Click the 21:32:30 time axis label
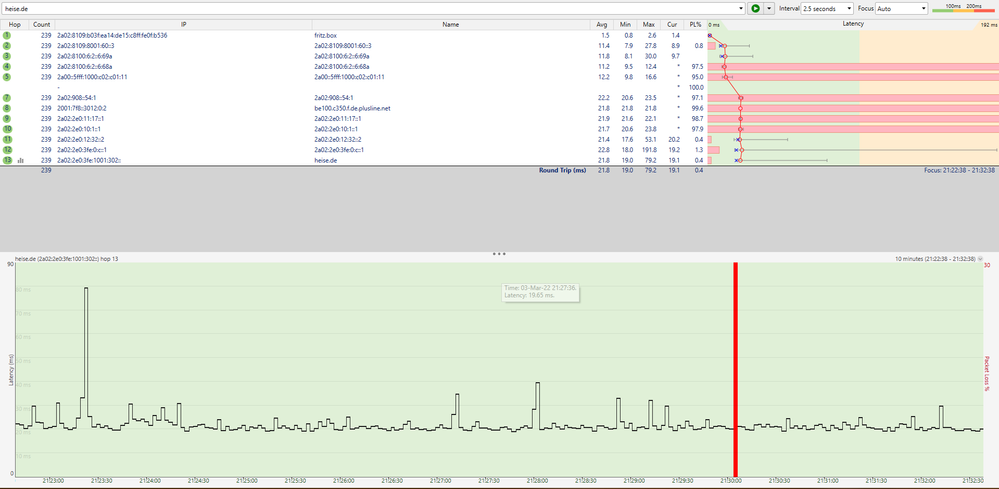The height and width of the screenshot is (489, 999). coord(974,481)
